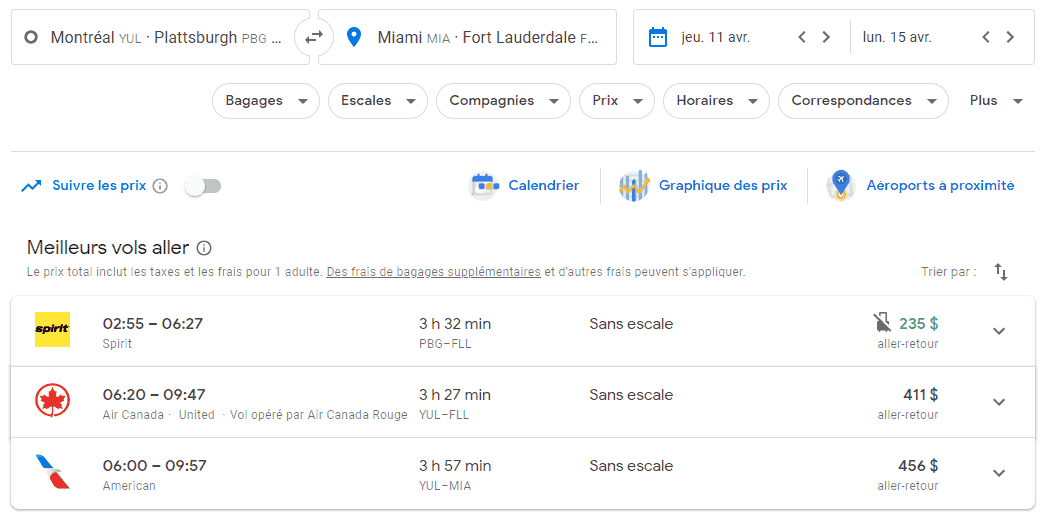Open the frais de bagages supplémentaires link
This screenshot has width=1045, height=520.
click(433, 272)
